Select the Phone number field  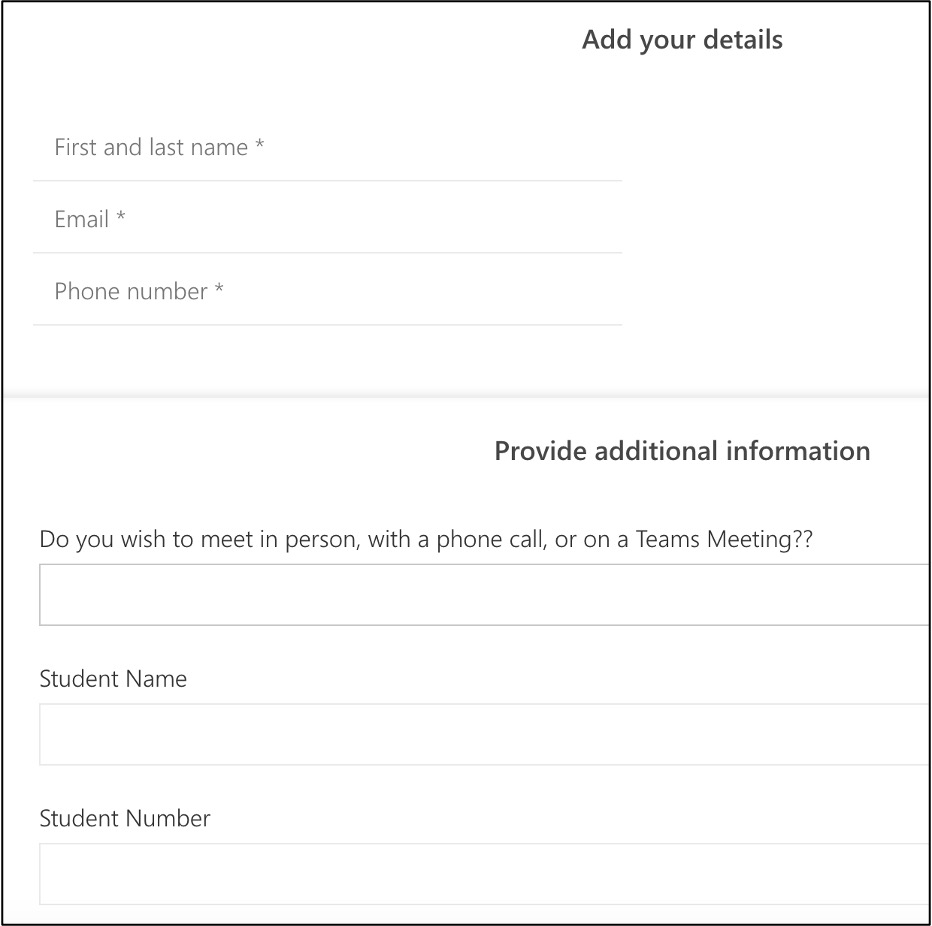[327, 292]
